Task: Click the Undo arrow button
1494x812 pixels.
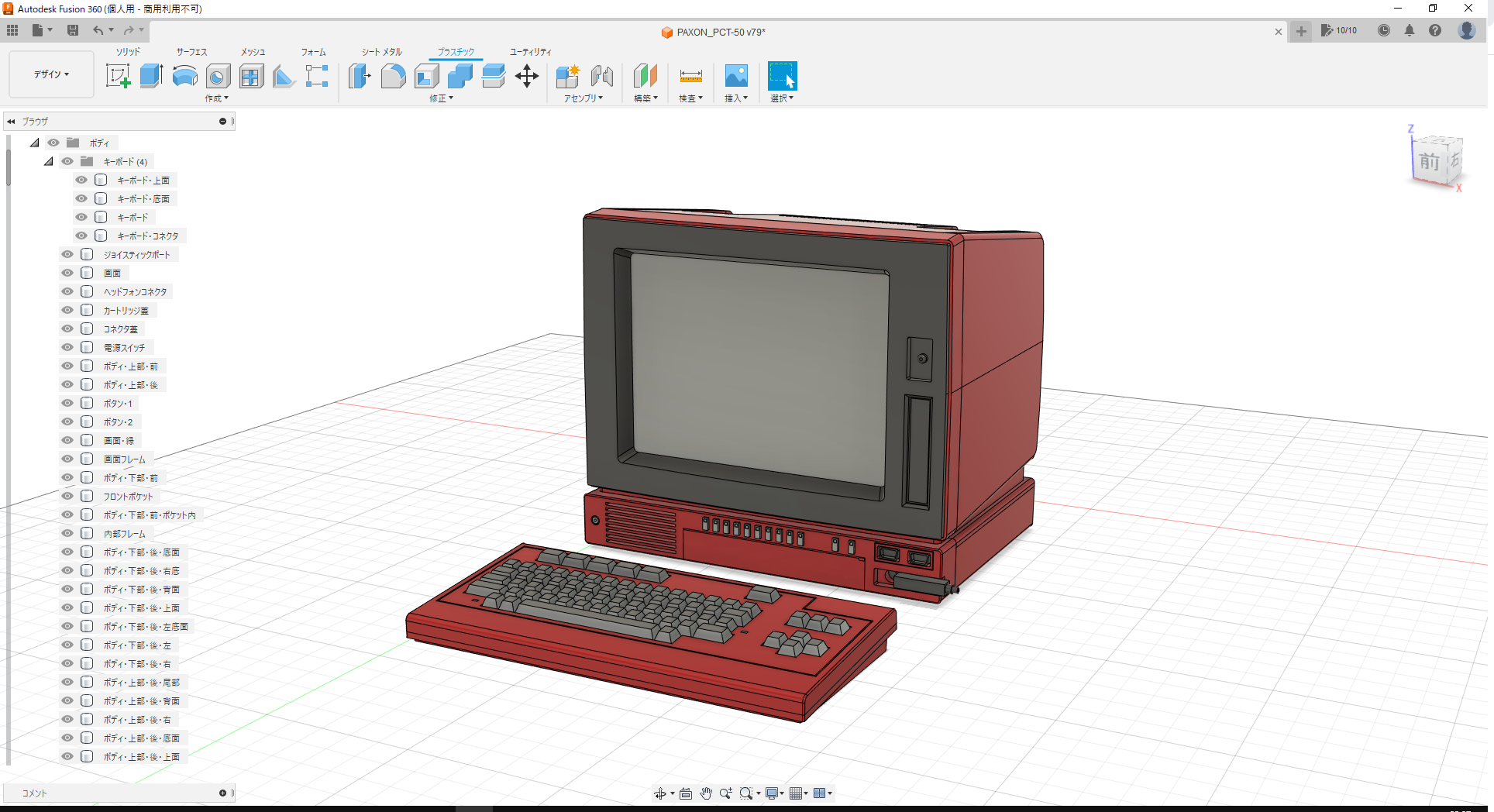Action: [x=98, y=30]
